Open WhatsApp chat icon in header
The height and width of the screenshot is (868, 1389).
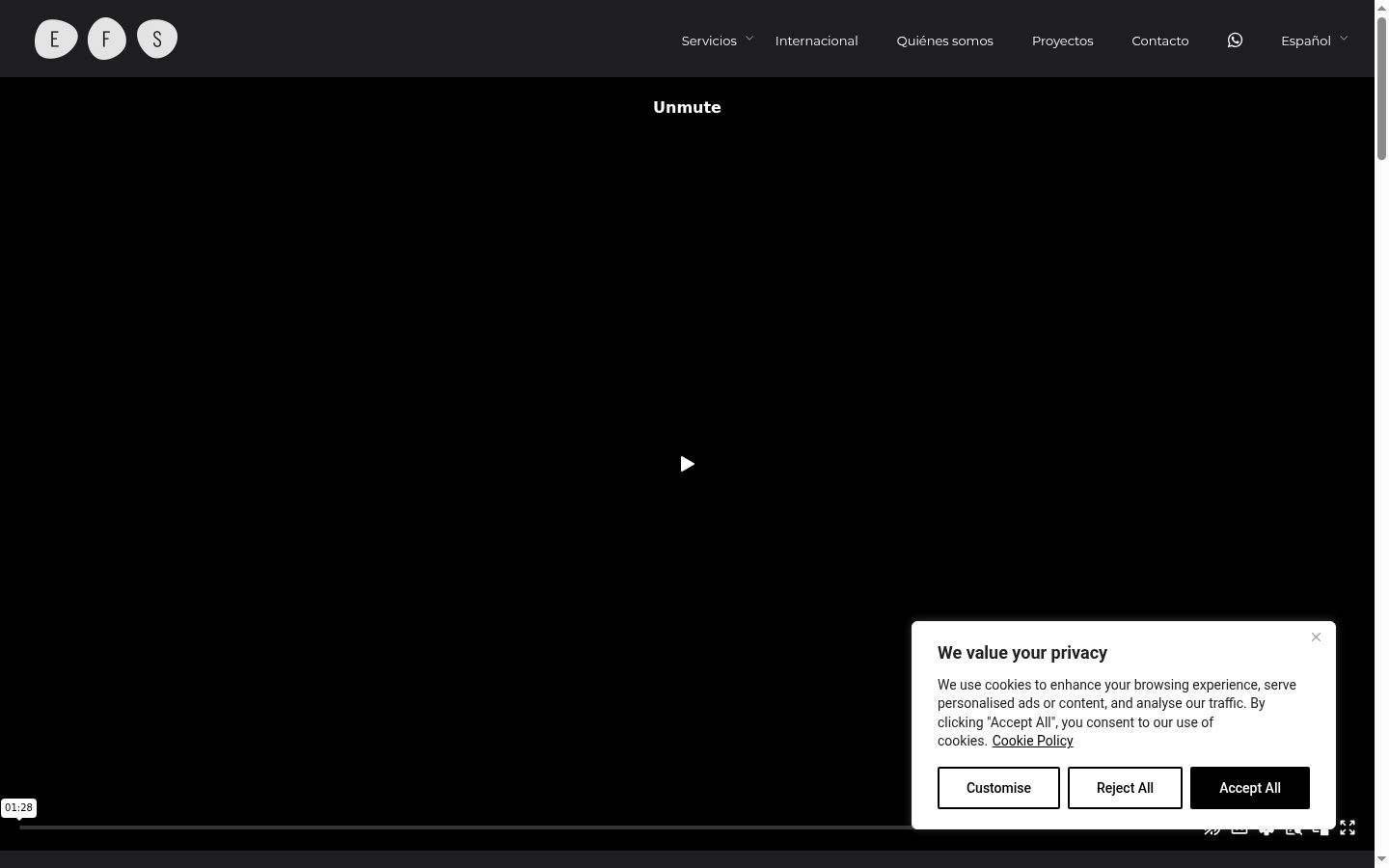pyautogui.click(x=1235, y=40)
